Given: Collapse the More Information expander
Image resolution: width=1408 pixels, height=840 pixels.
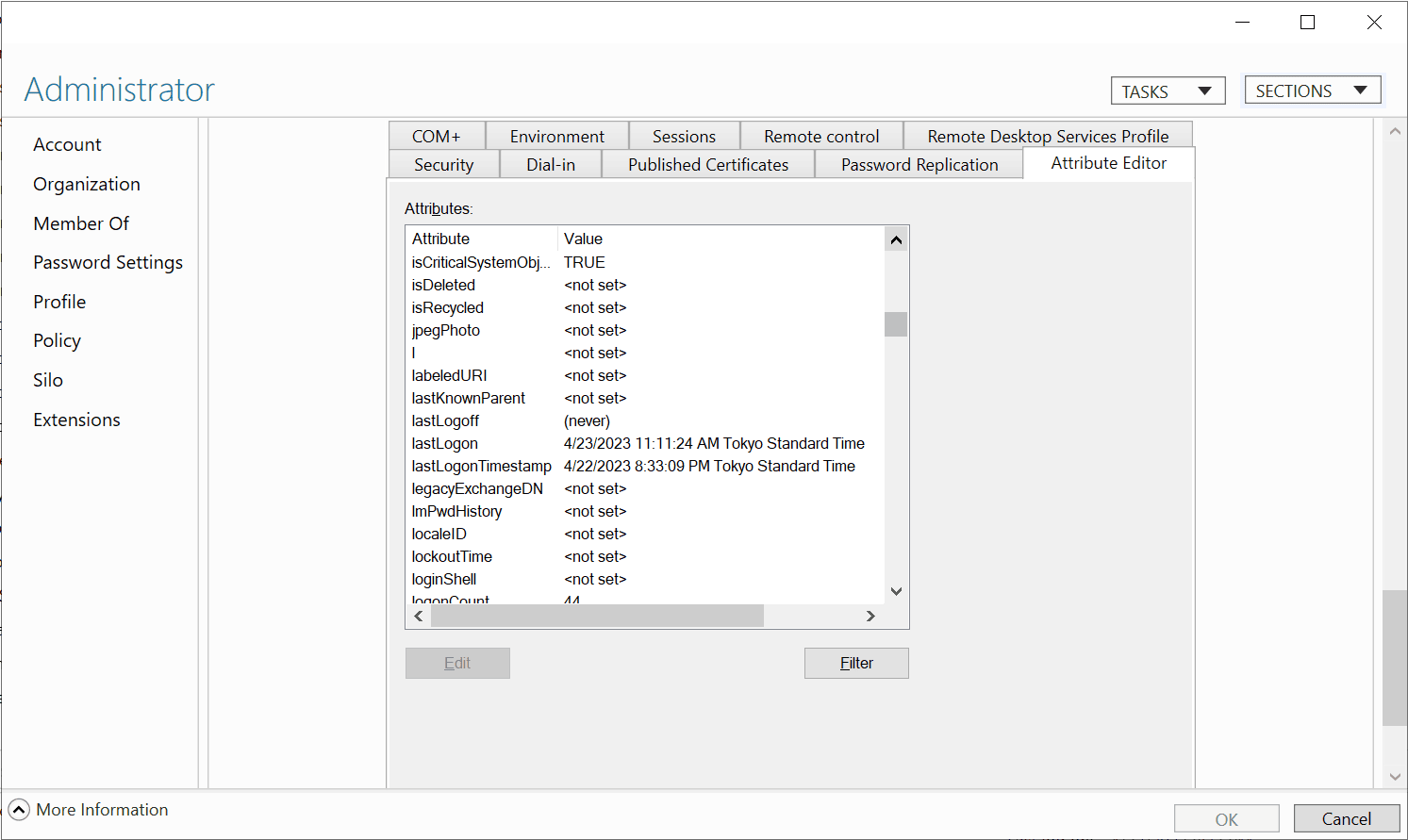Looking at the screenshot, I should click(19, 810).
